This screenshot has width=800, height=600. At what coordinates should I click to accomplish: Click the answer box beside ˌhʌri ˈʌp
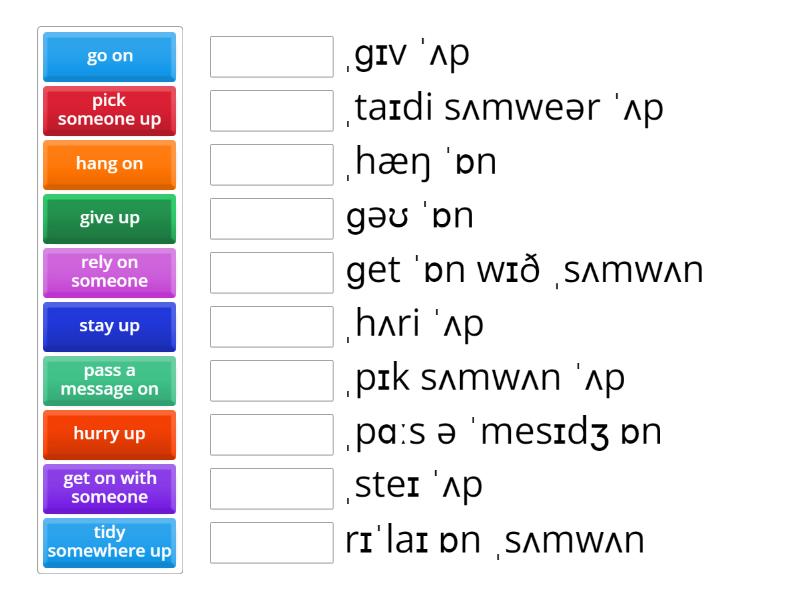[x=271, y=324]
